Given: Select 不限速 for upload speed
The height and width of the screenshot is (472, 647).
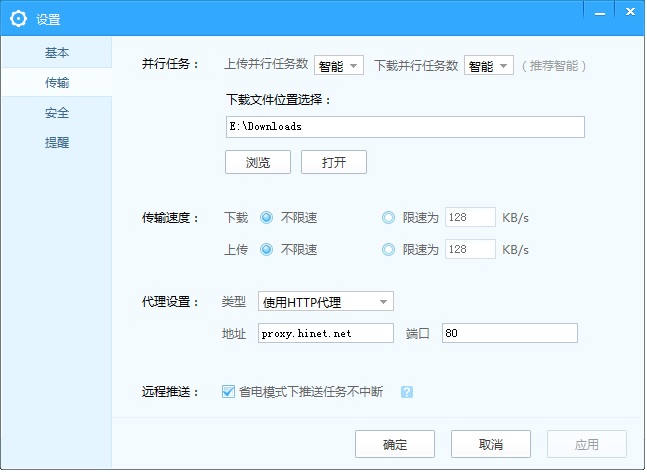Looking at the screenshot, I should click(x=267, y=250).
